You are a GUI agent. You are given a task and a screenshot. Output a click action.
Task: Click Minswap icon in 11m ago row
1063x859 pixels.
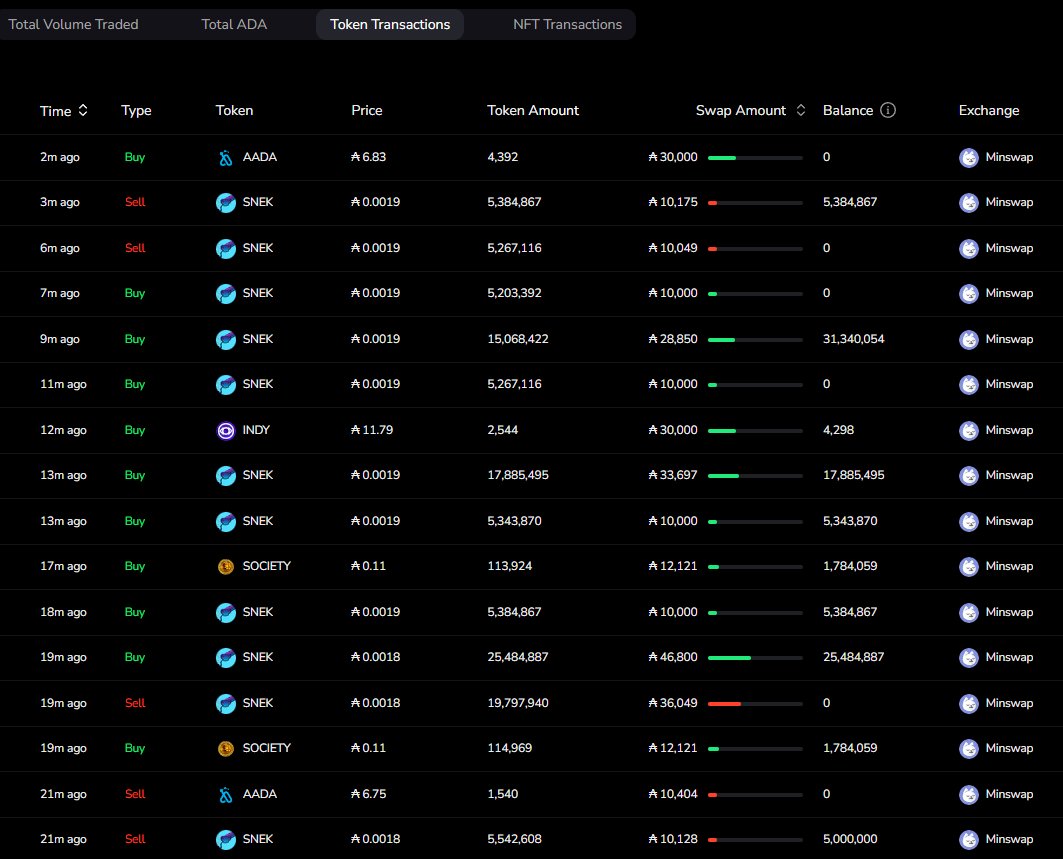(x=969, y=384)
